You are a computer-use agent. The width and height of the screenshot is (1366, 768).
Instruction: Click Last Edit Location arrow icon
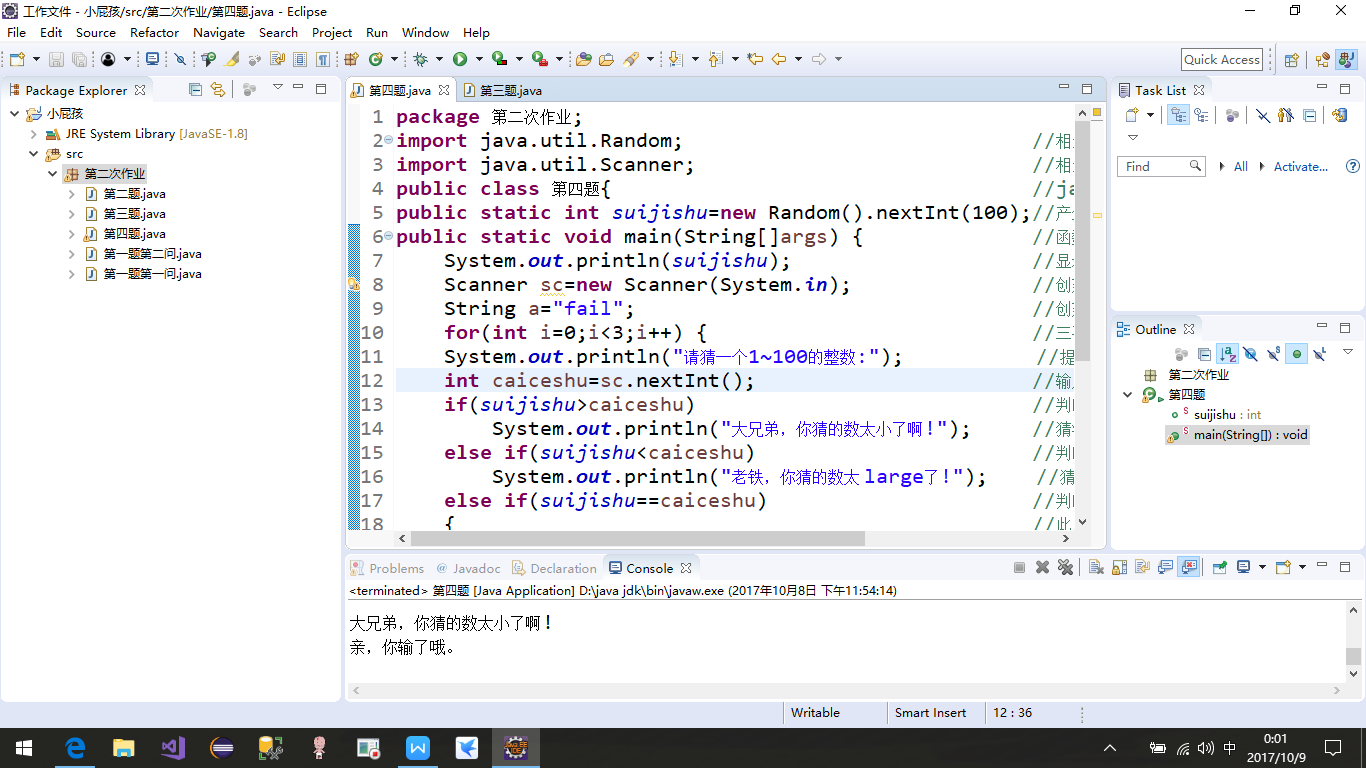coord(754,59)
